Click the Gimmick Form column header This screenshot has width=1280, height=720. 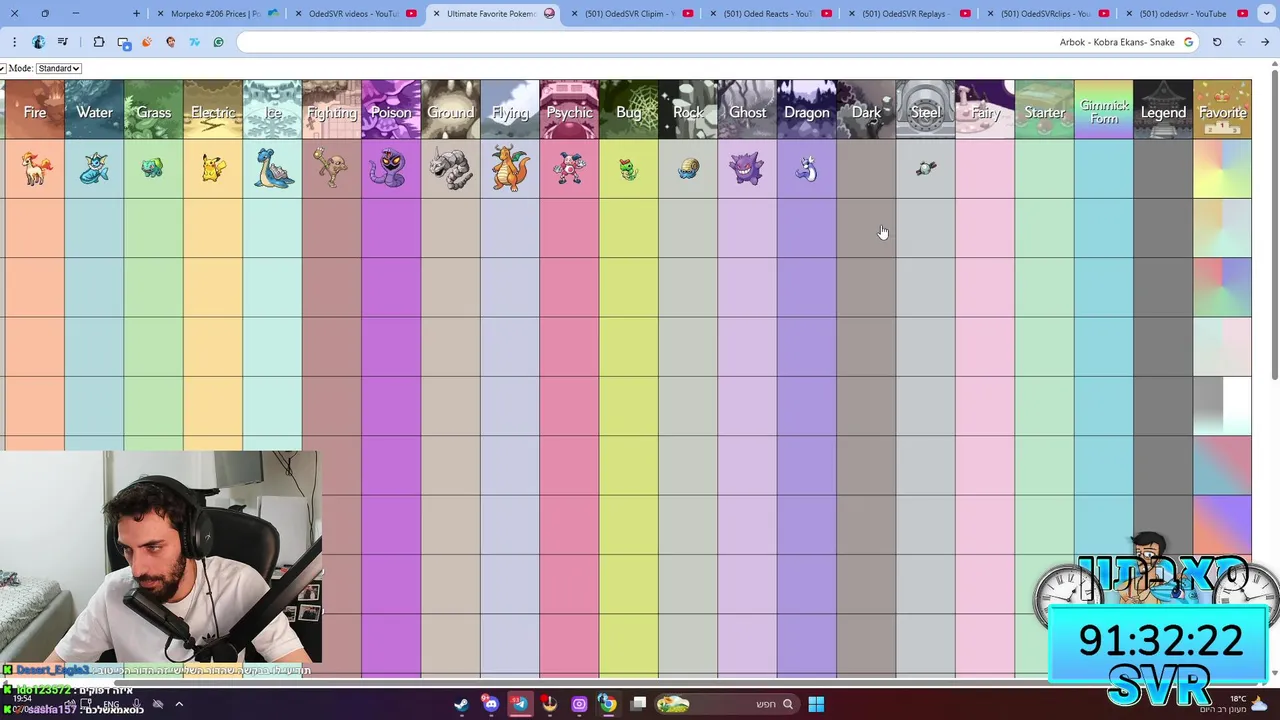pyautogui.click(x=1104, y=110)
